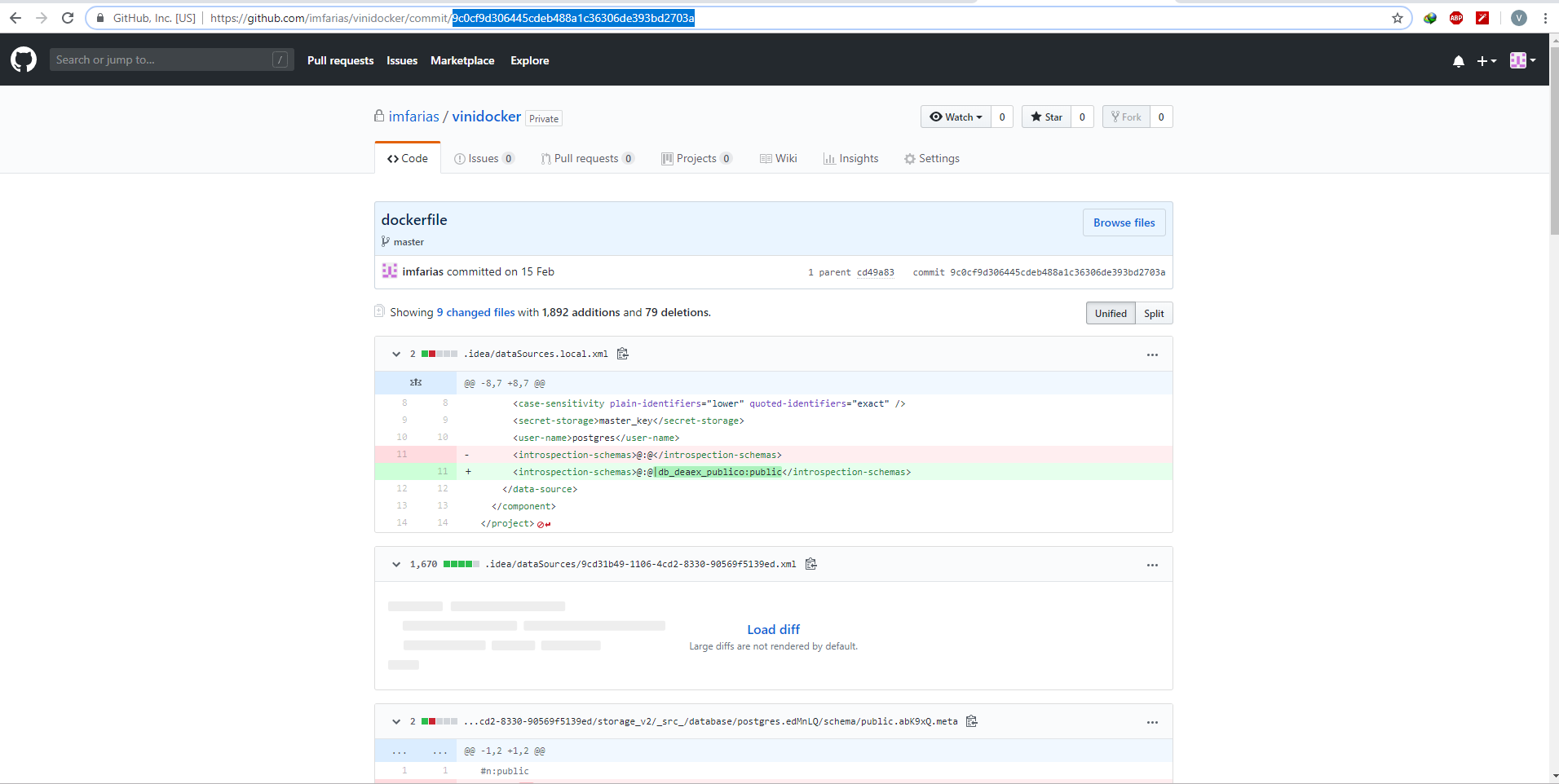Go back with browser back arrow

[x=15, y=18]
